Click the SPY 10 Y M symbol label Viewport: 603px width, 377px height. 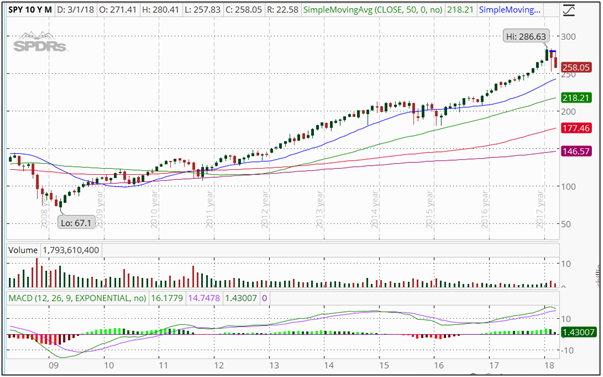pos(30,10)
